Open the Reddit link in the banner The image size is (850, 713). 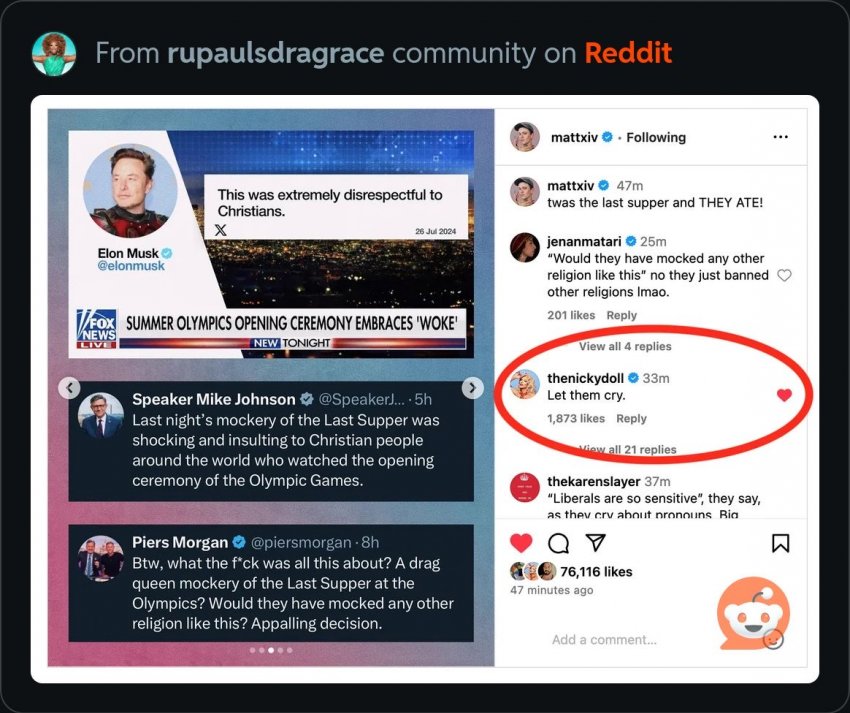[x=628, y=53]
